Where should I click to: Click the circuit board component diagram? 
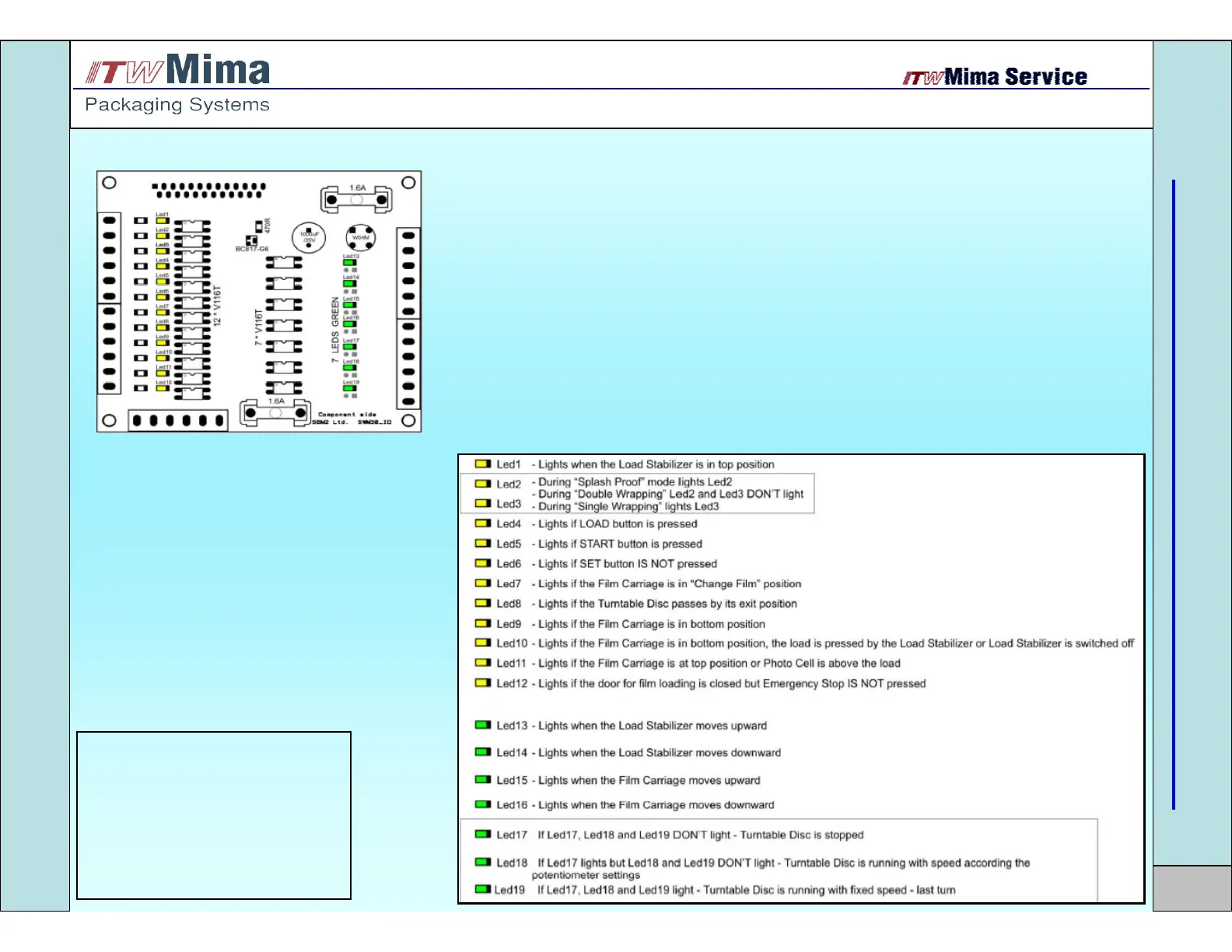[259, 301]
